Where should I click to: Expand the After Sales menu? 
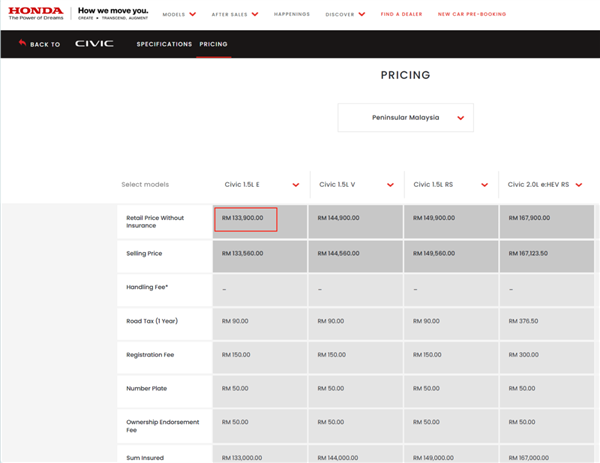pos(235,14)
